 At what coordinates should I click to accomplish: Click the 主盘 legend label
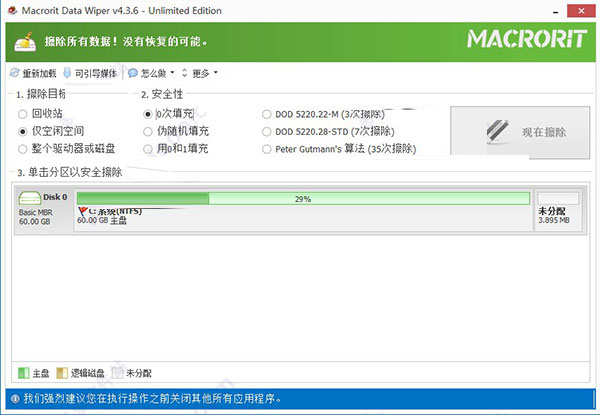tap(41, 373)
